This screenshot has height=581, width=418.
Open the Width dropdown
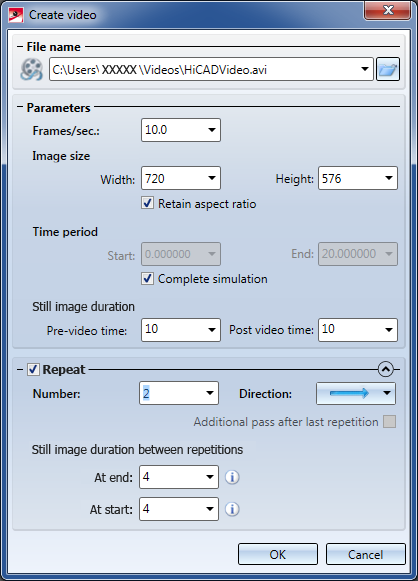[212, 178]
